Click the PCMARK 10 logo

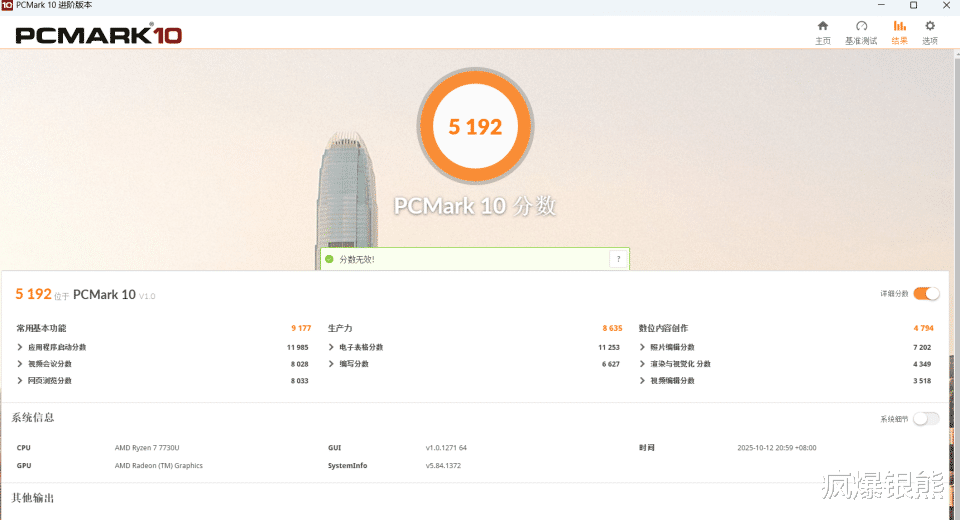(x=99, y=35)
